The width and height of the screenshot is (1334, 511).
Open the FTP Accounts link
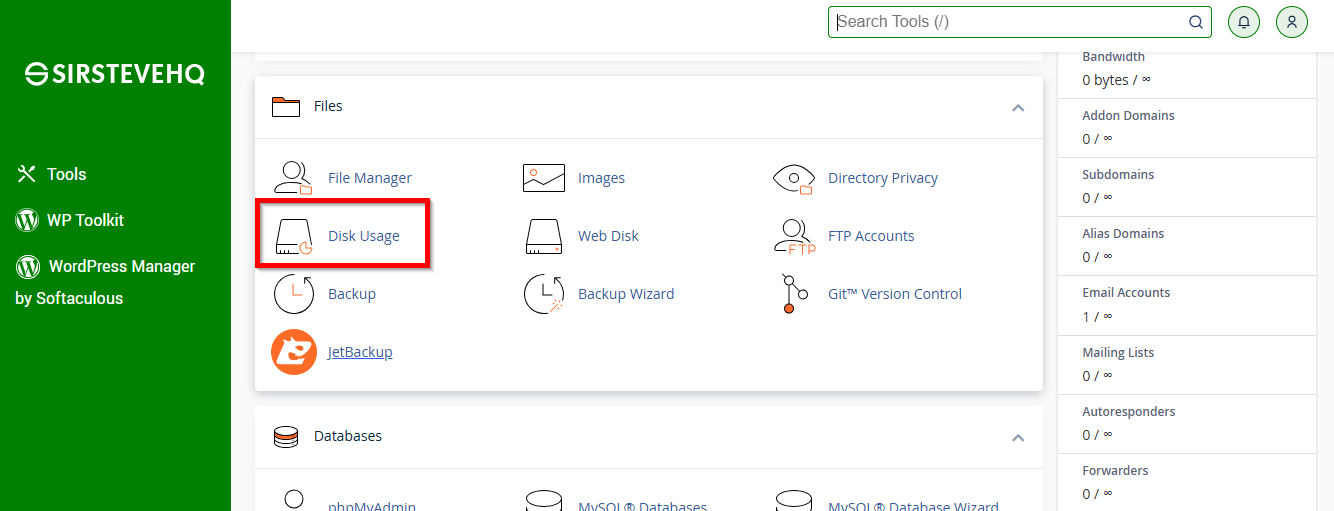tap(871, 236)
